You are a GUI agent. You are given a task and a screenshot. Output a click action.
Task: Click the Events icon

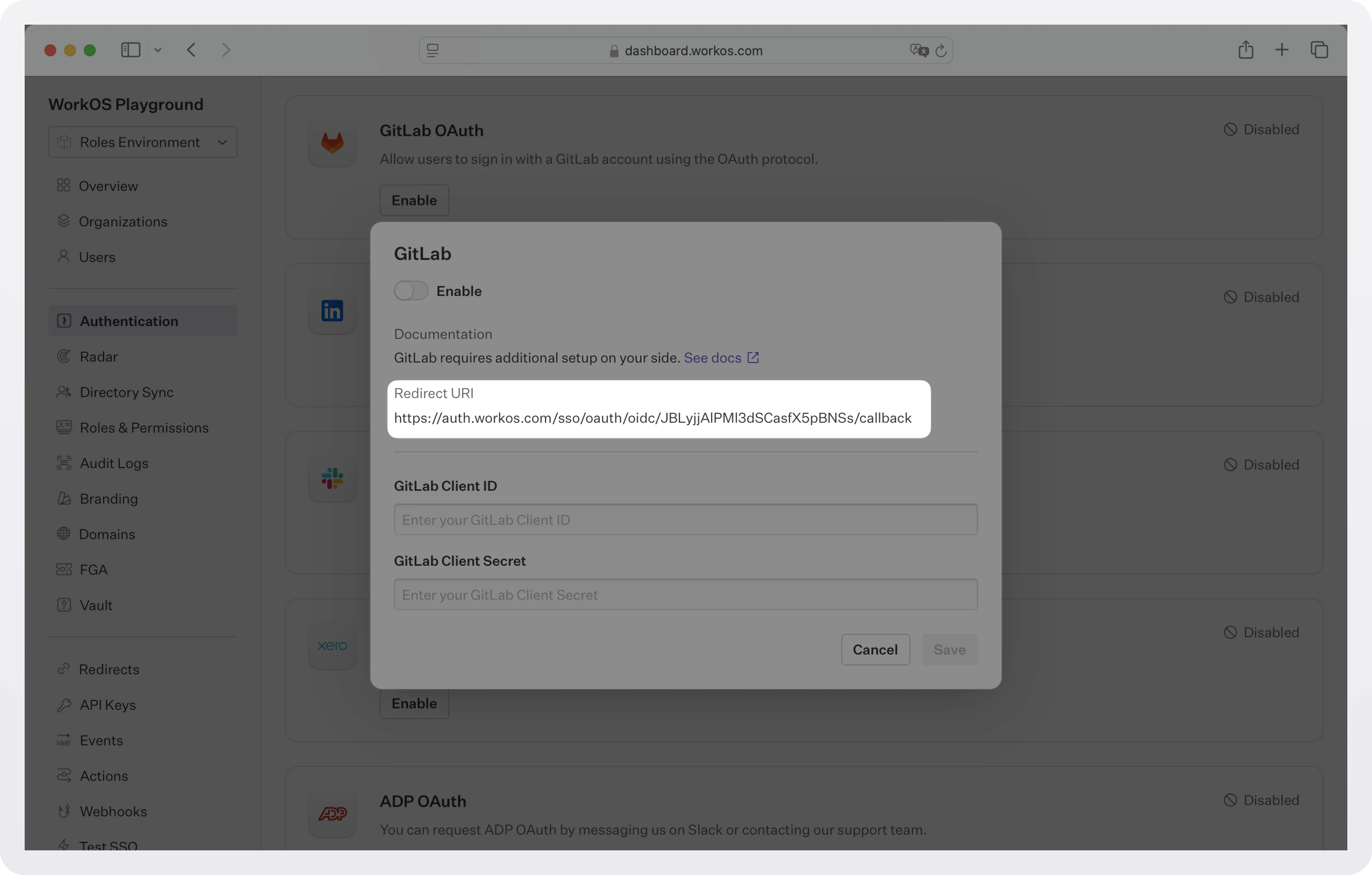(64, 740)
